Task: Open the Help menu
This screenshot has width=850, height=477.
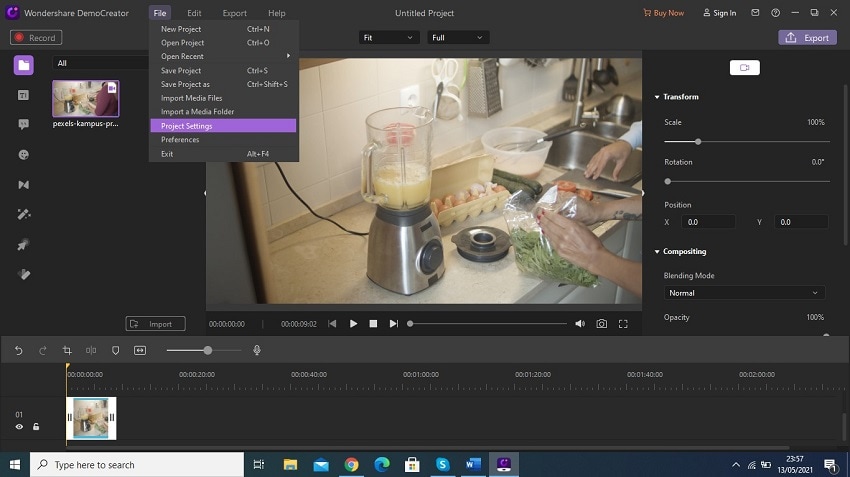Action: (276, 13)
